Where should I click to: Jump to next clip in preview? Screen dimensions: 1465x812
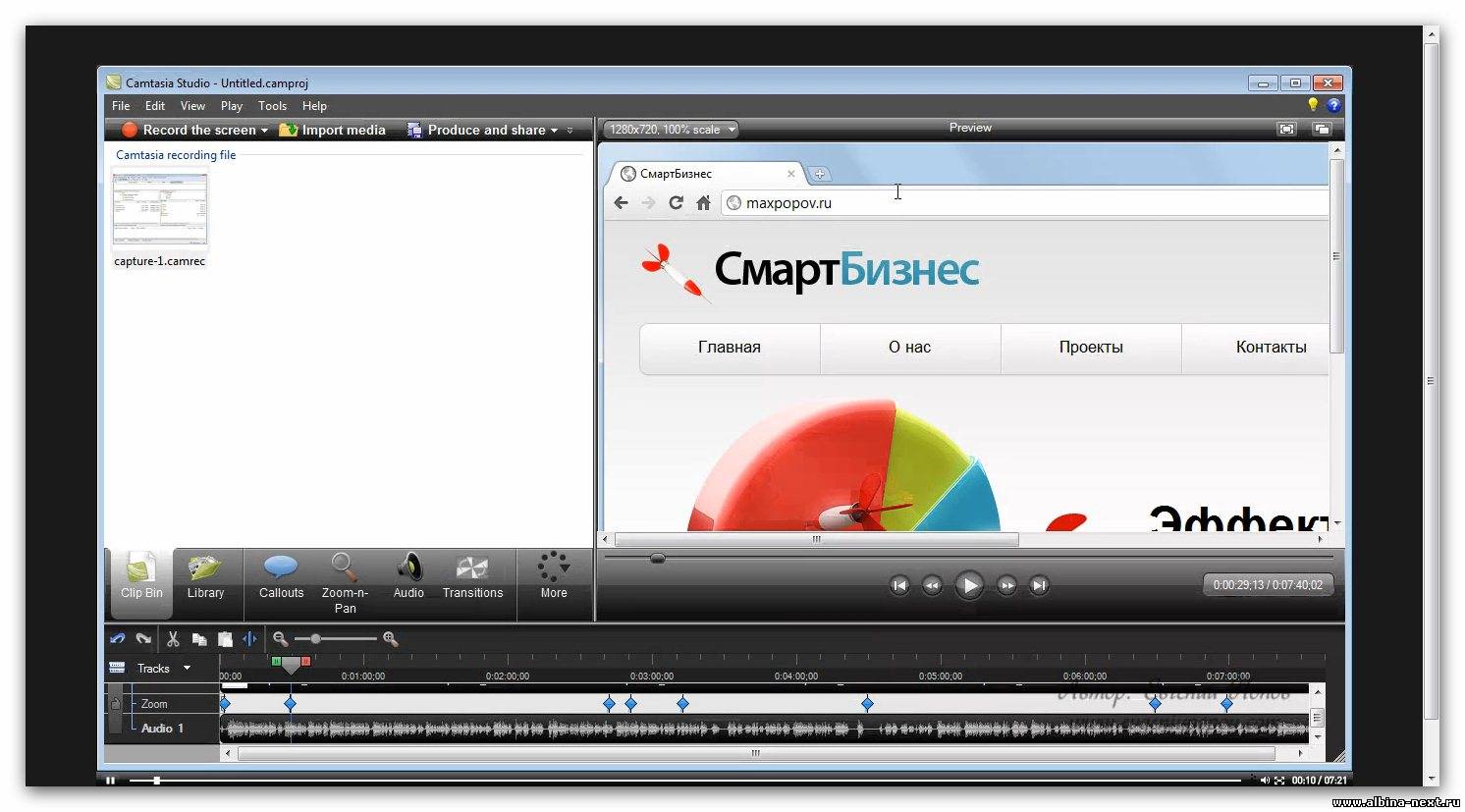point(1039,586)
